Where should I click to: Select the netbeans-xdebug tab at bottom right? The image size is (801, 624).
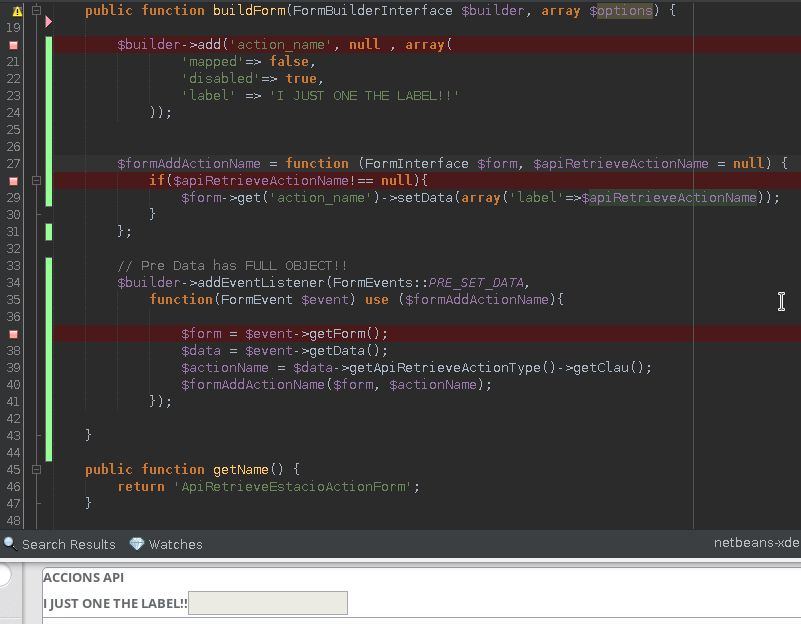[x=757, y=543]
